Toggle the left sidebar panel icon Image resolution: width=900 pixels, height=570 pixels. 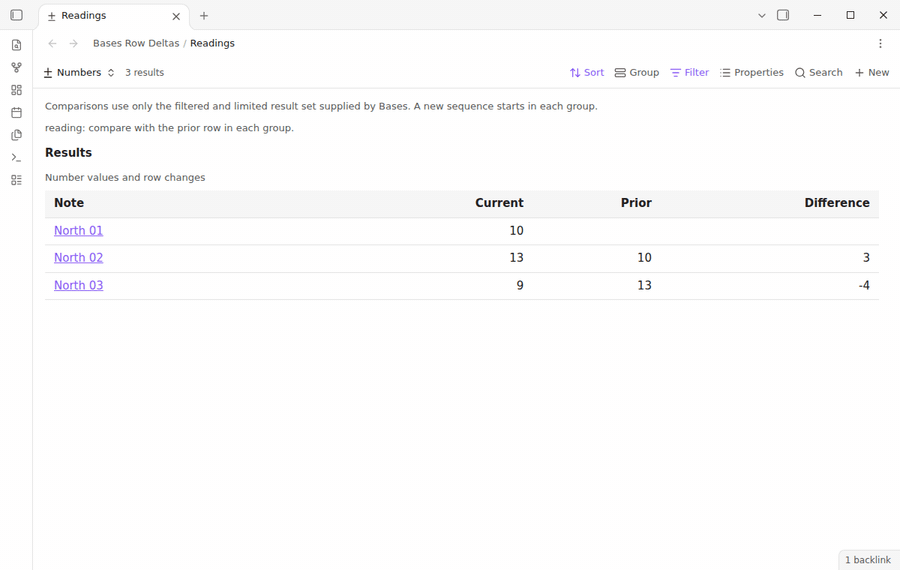tap(17, 15)
